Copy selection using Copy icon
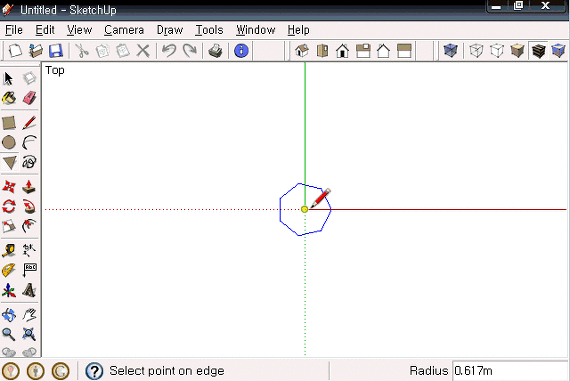Screen dimensions: 570x381 [103, 51]
